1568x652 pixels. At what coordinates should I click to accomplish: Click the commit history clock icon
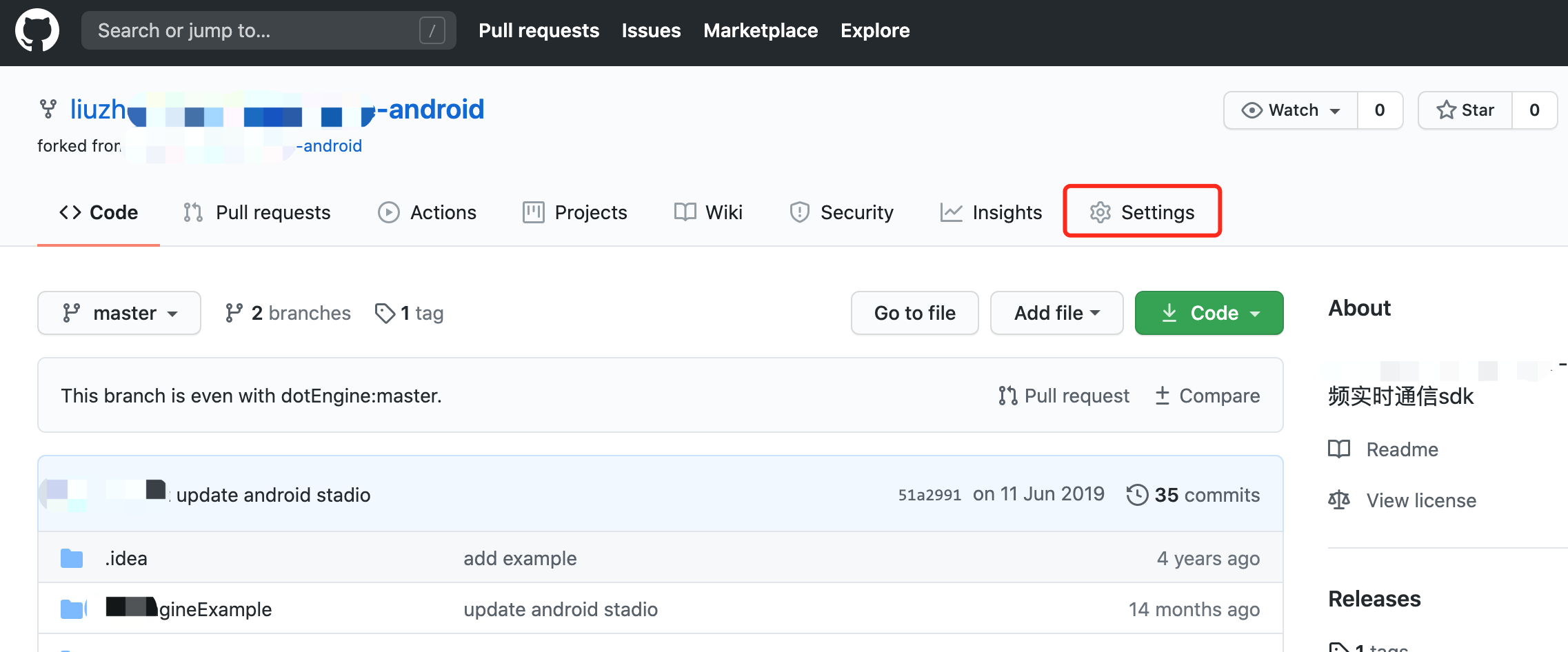[x=1137, y=495]
